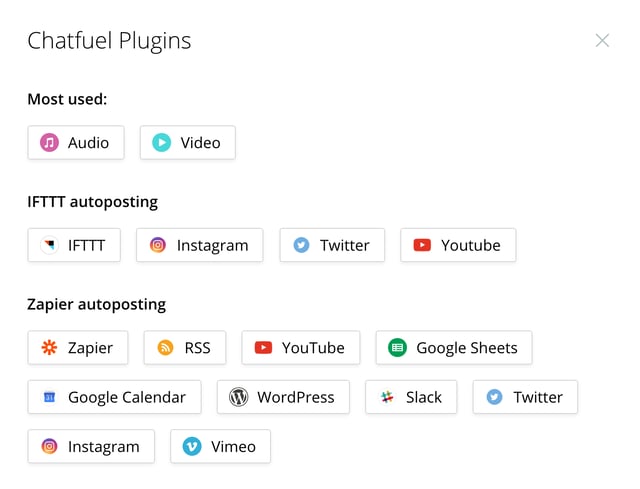
Task: Click the Instagram icon under IFTTT autoposting
Action: tap(158, 245)
